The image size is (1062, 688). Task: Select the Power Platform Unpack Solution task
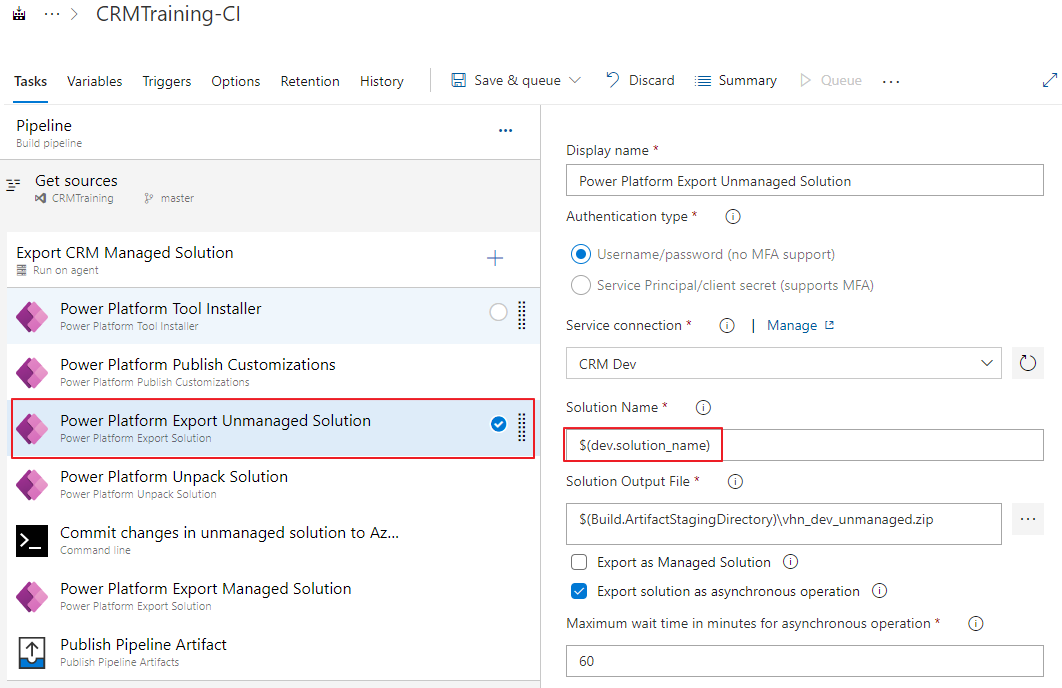274,485
